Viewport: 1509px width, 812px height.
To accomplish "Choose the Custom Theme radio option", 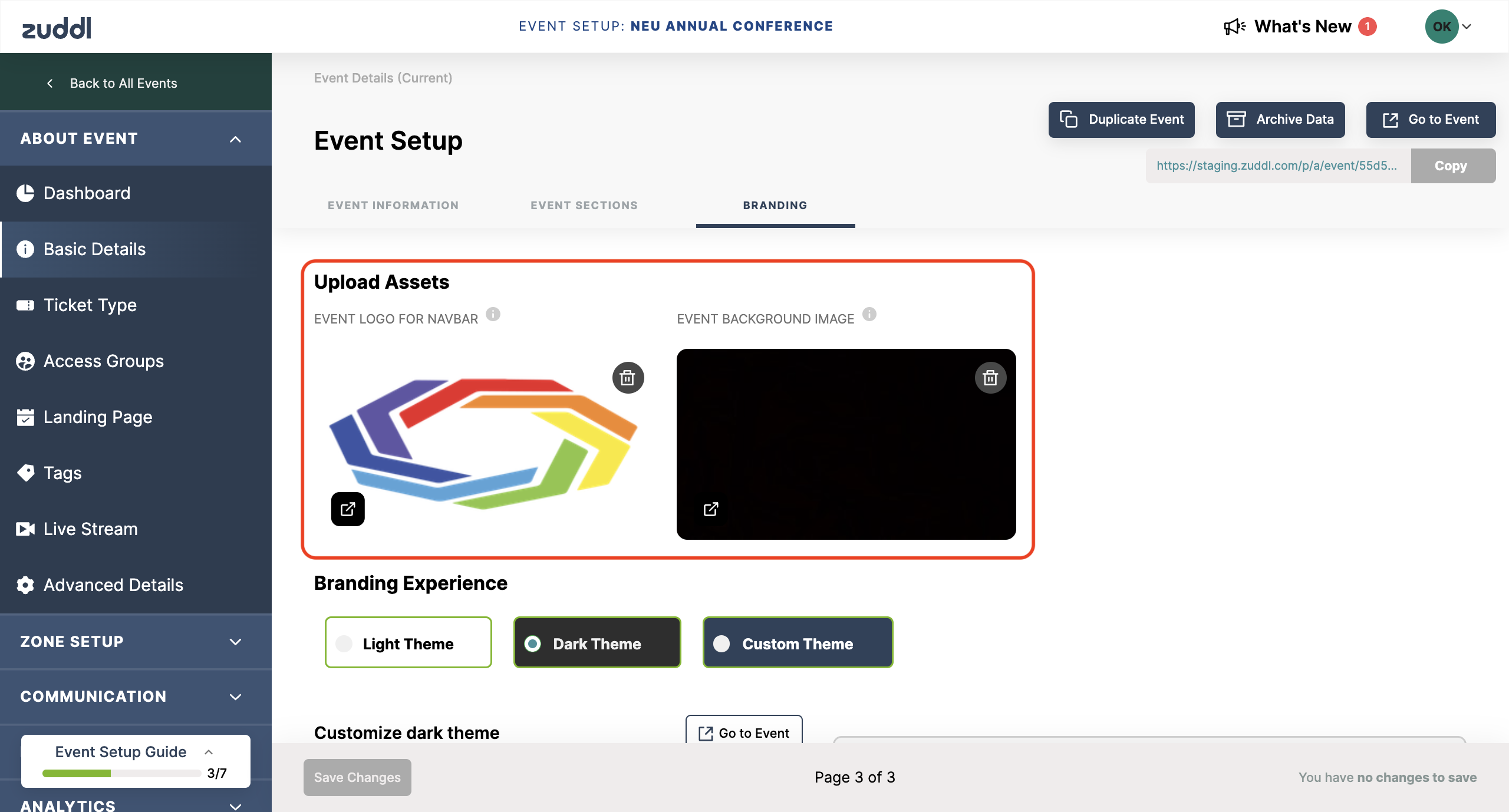I will 721,643.
